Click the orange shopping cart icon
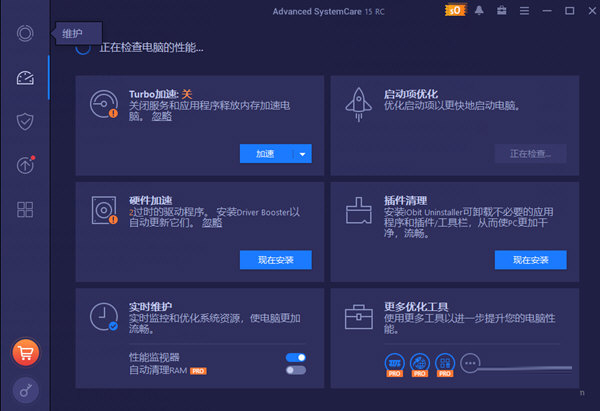 pyautogui.click(x=25, y=352)
